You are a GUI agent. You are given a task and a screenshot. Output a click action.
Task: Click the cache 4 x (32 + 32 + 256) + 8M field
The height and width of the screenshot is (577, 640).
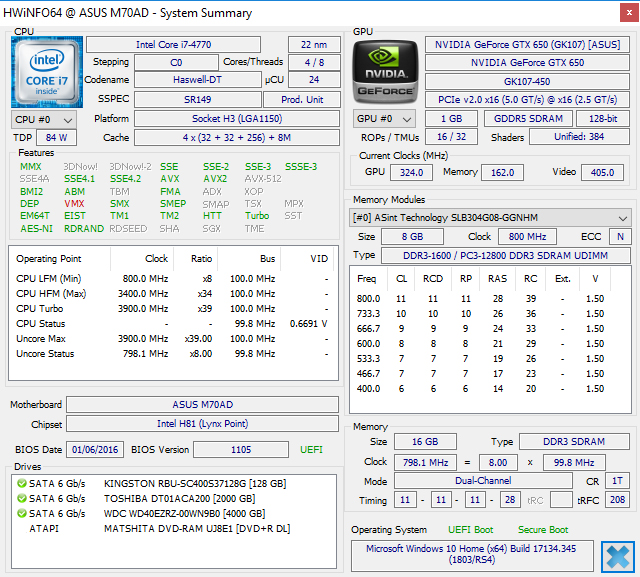(x=237, y=138)
